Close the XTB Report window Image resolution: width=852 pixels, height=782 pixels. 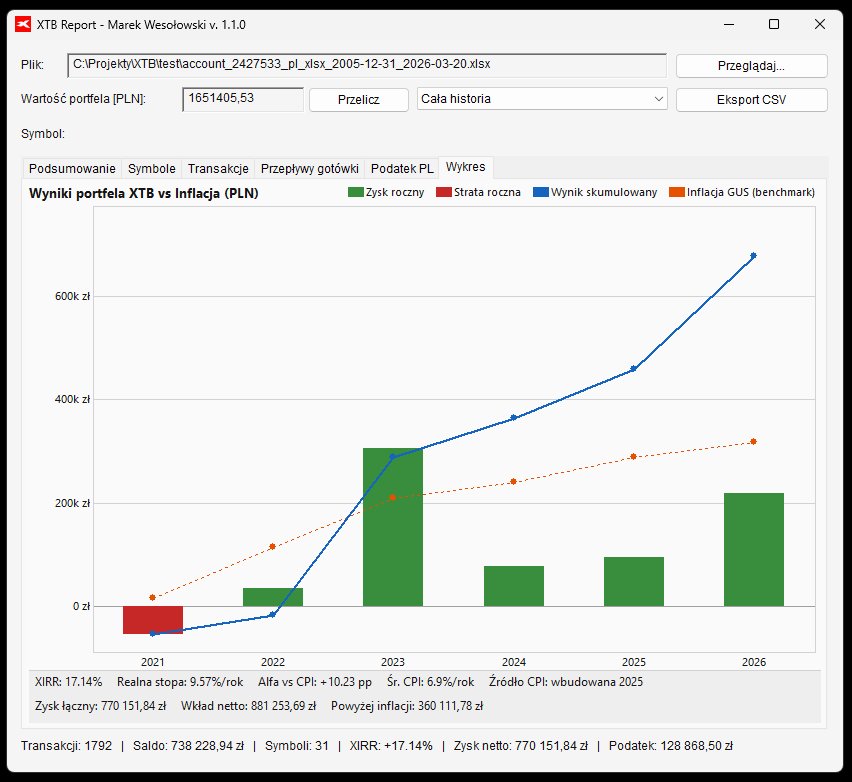click(x=820, y=24)
